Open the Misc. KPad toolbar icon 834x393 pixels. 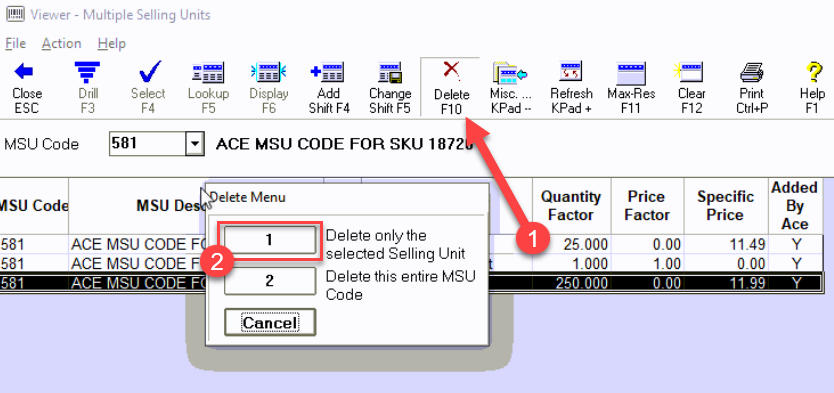point(510,73)
